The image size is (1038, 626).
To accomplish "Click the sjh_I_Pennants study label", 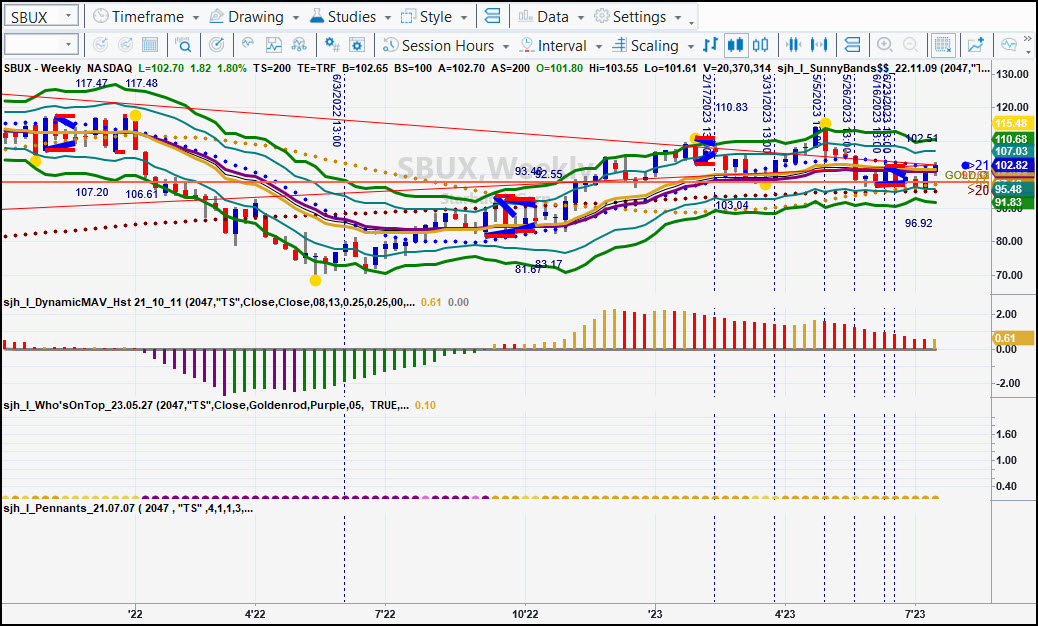I will click(128, 509).
